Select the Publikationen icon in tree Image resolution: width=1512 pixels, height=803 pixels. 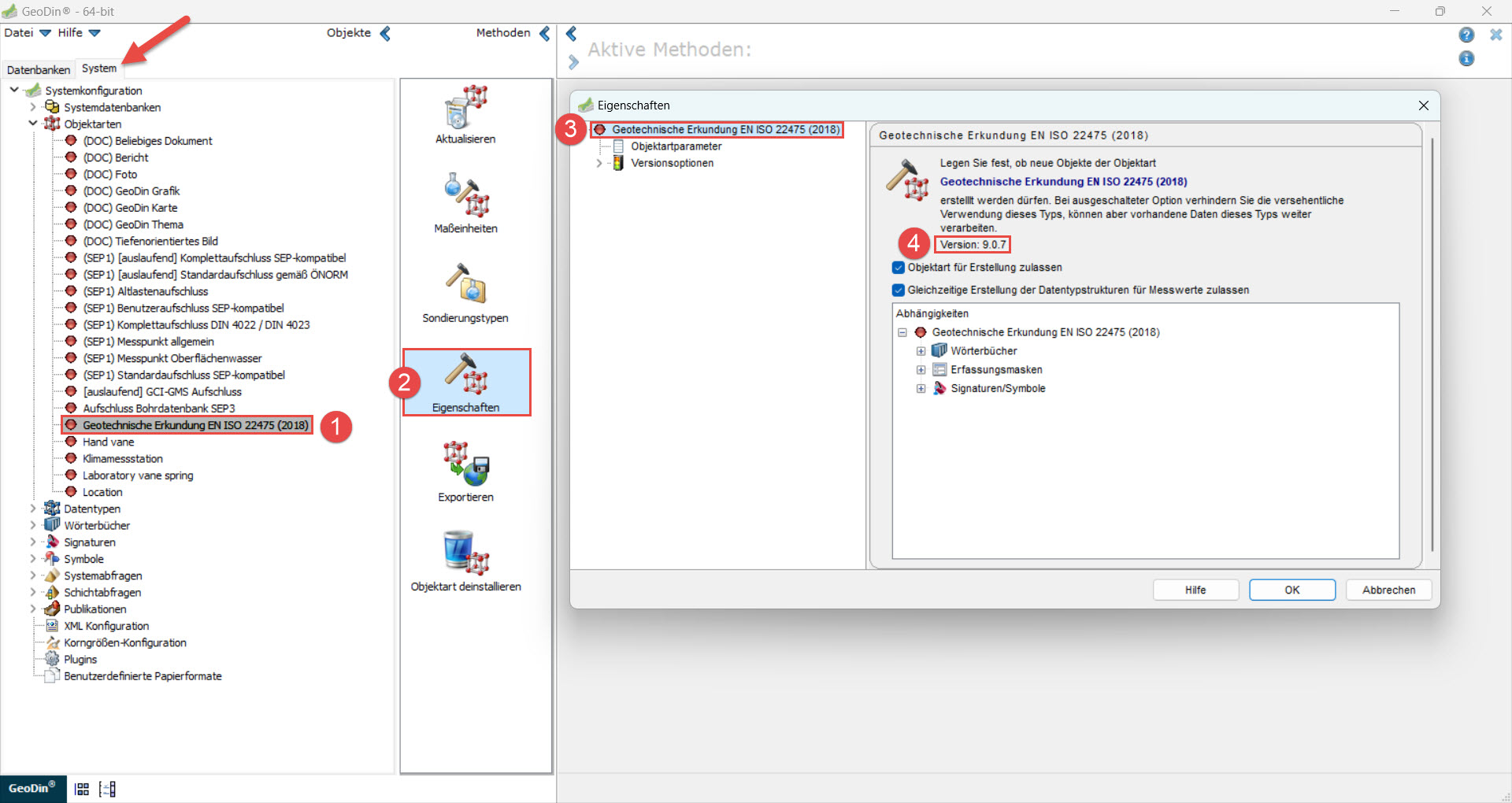[x=52, y=609]
